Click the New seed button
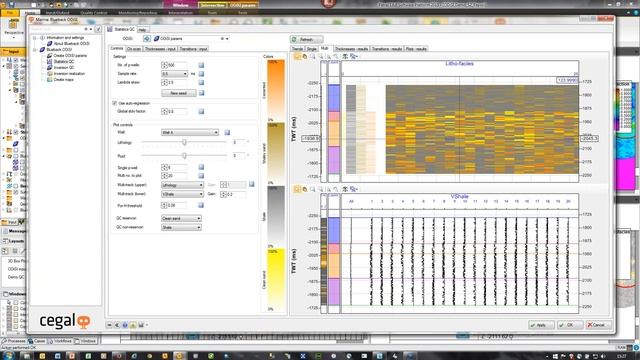Screen dimensions: 640x360 178,93
